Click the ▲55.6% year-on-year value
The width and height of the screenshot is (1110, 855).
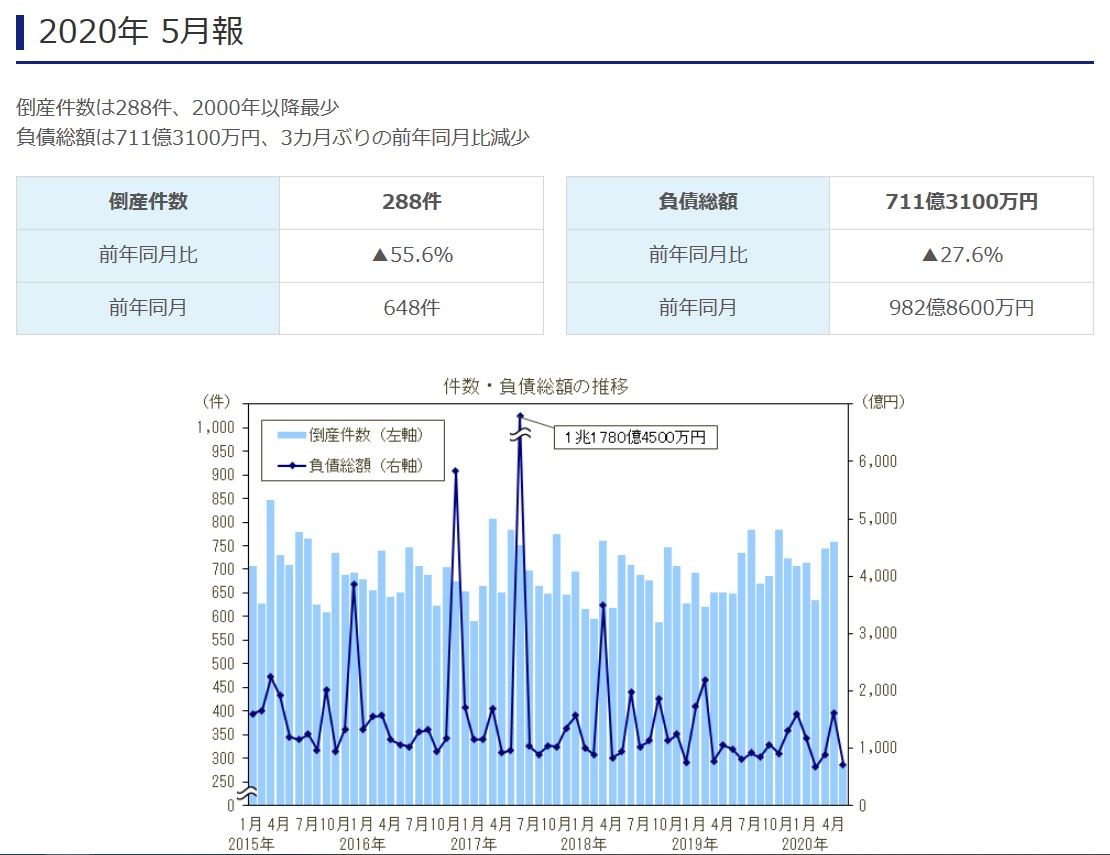pyautogui.click(x=411, y=255)
